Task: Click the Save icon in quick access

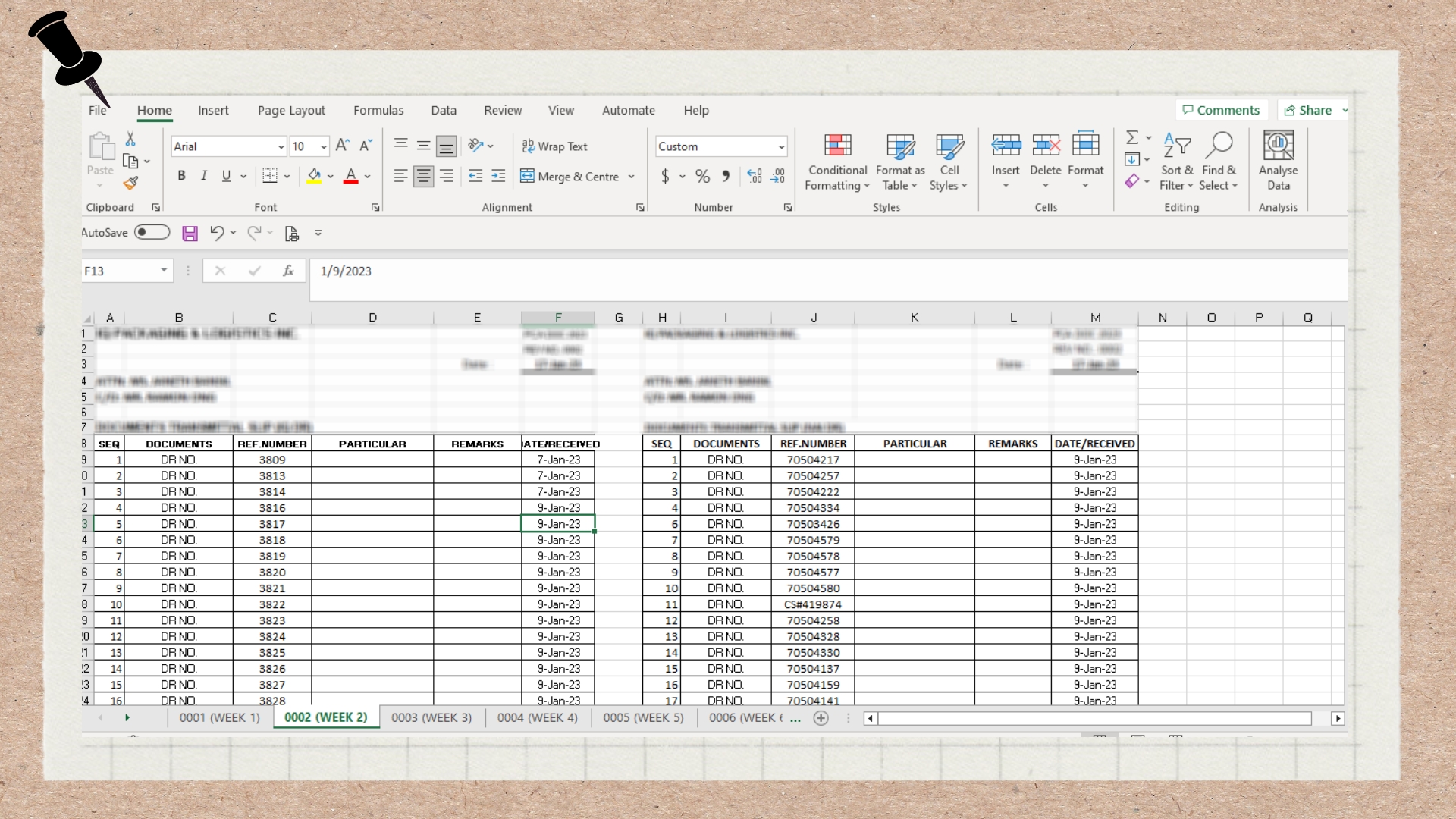Action: pyautogui.click(x=190, y=234)
